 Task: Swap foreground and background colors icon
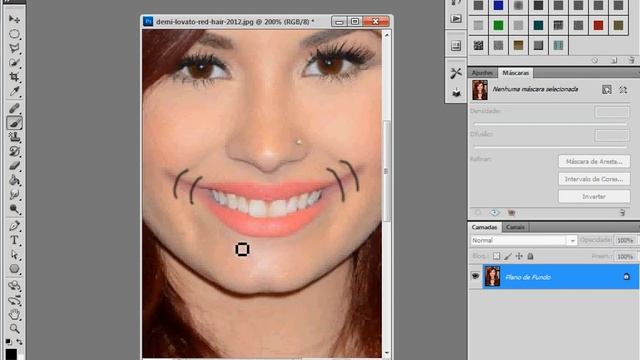pos(20,341)
